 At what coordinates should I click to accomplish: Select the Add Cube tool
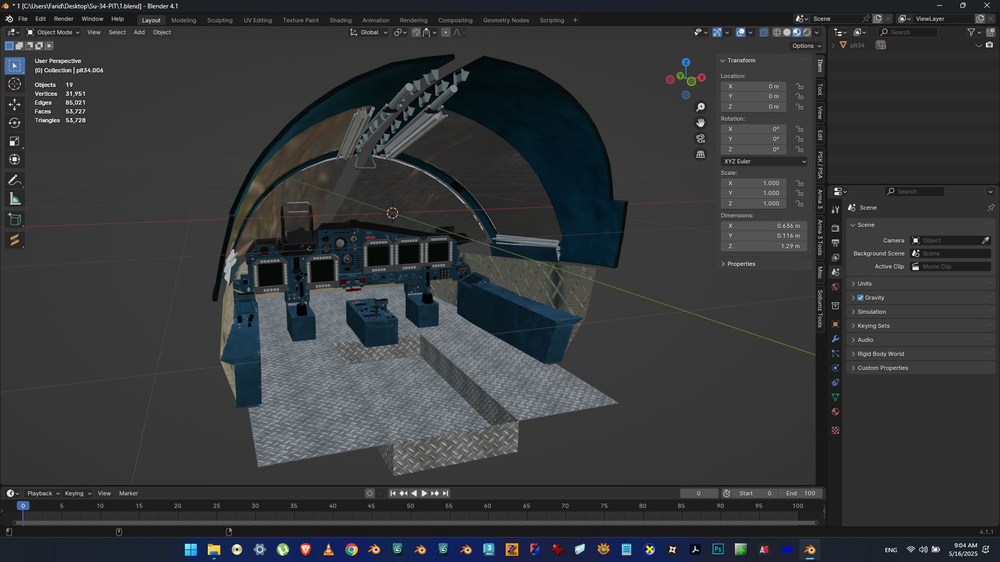click(x=15, y=220)
